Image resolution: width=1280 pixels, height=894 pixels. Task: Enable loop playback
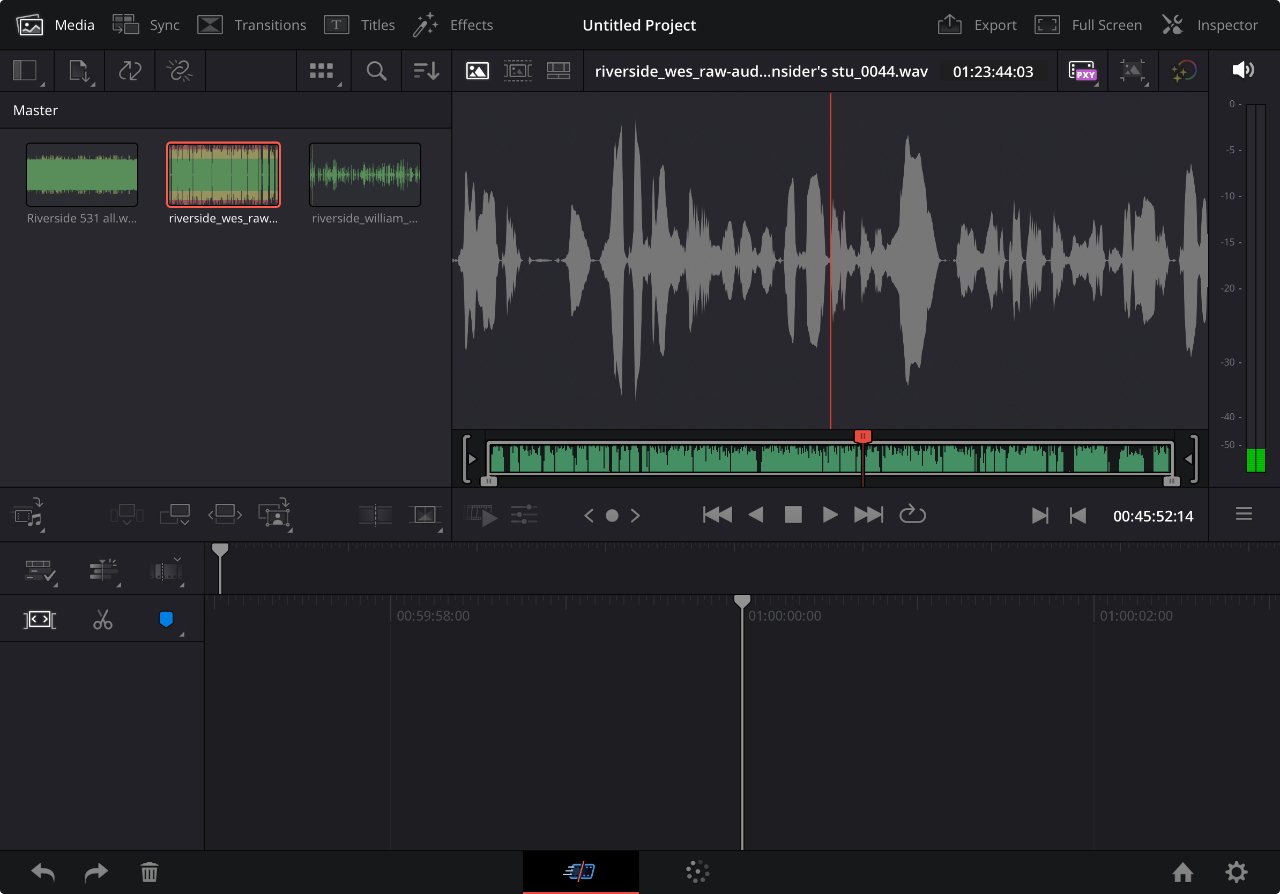tap(912, 514)
